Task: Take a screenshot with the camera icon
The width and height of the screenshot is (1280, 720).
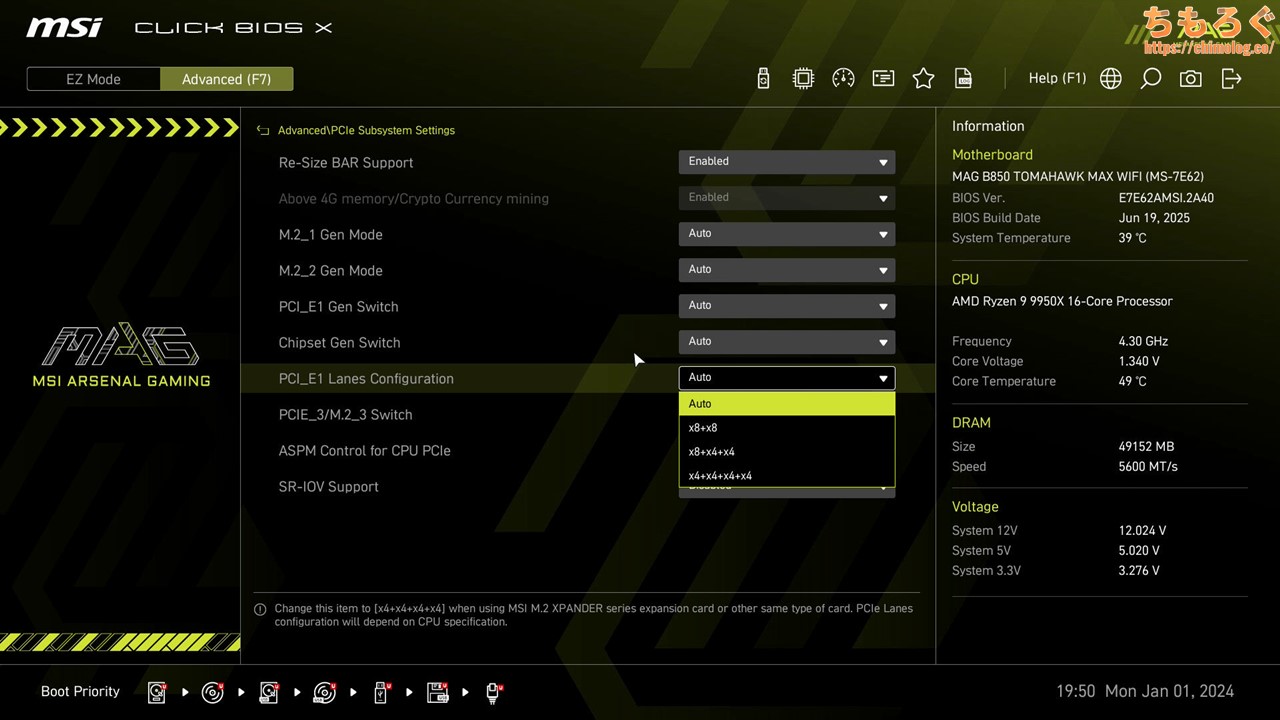Action: 1190,79
